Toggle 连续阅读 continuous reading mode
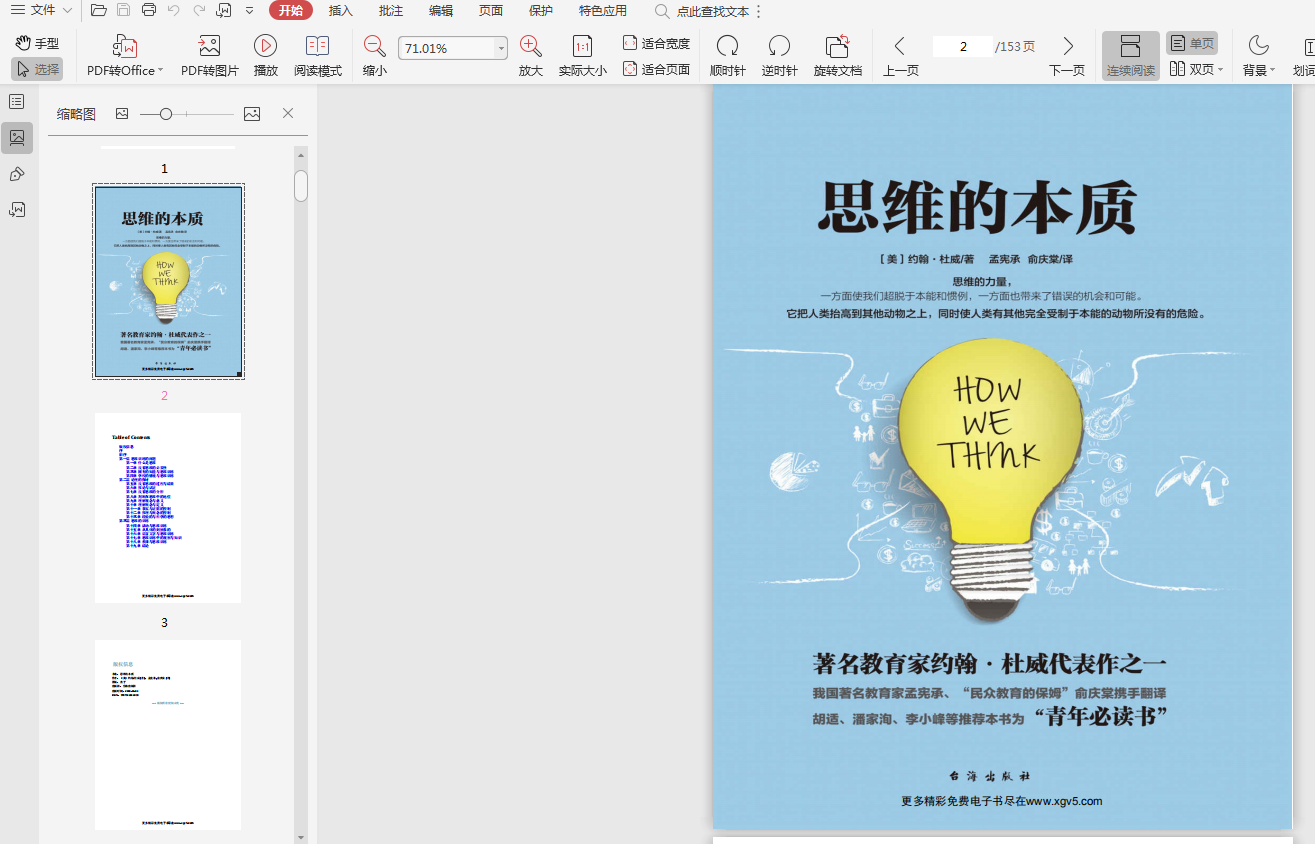The image size is (1315, 844). 1130,56
